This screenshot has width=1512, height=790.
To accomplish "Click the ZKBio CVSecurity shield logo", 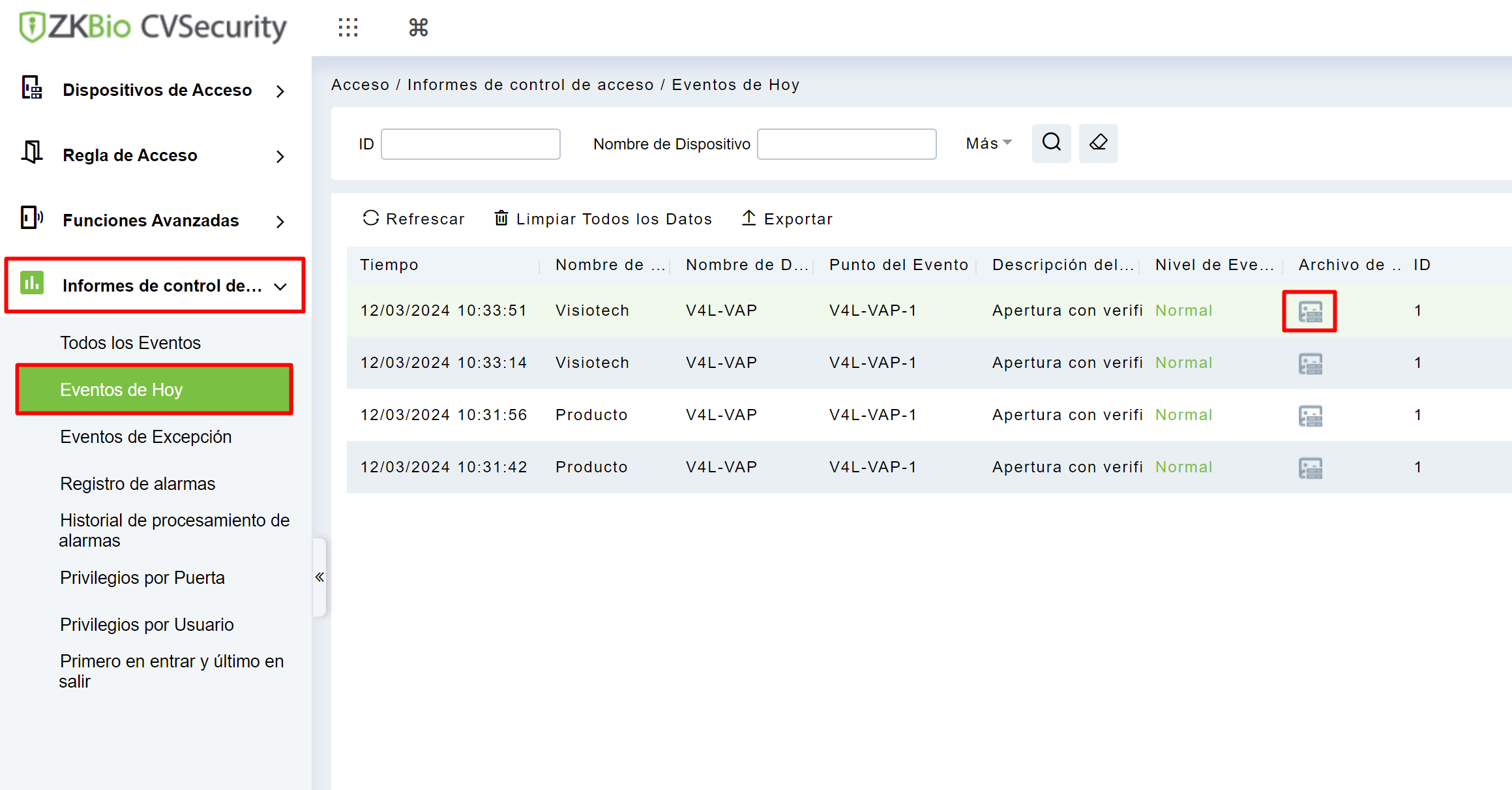I will click(x=32, y=27).
